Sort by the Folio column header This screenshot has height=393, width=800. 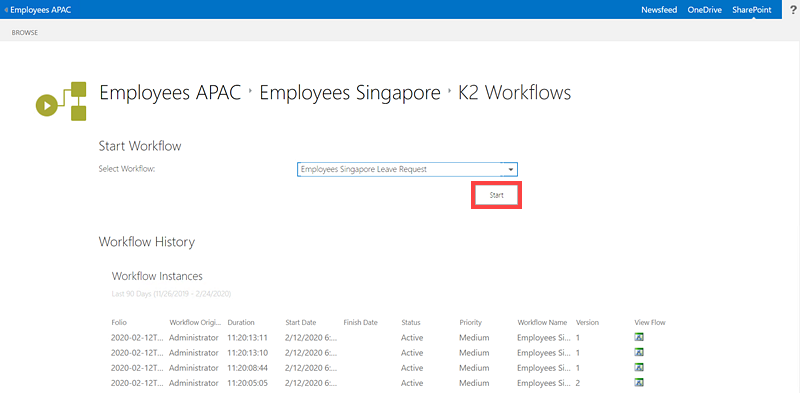(x=119, y=323)
